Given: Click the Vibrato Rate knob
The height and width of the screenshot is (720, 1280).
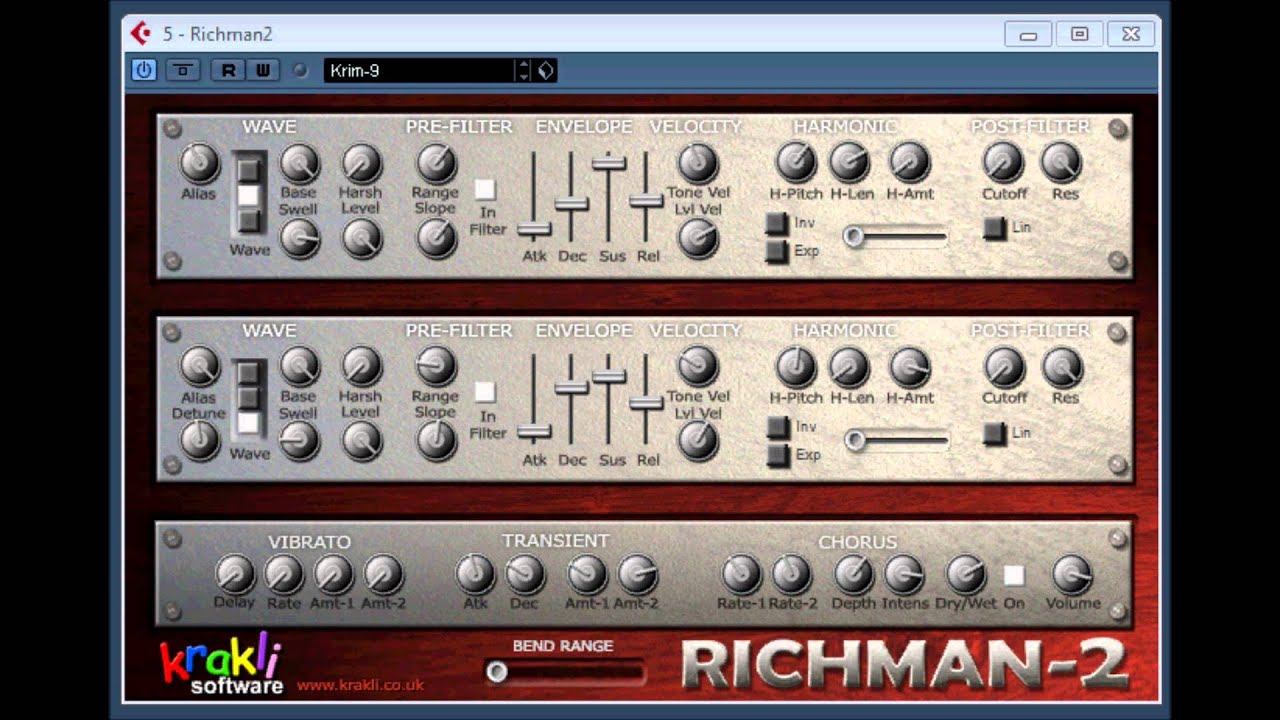Looking at the screenshot, I should click(283, 575).
